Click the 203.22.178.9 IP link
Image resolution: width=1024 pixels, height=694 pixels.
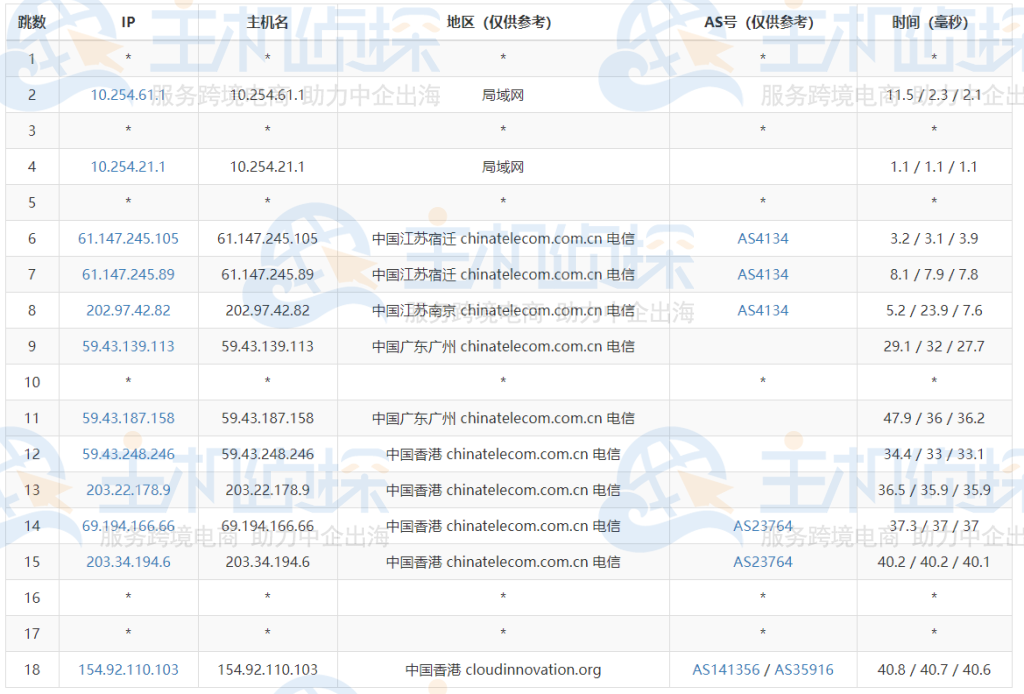128,490
